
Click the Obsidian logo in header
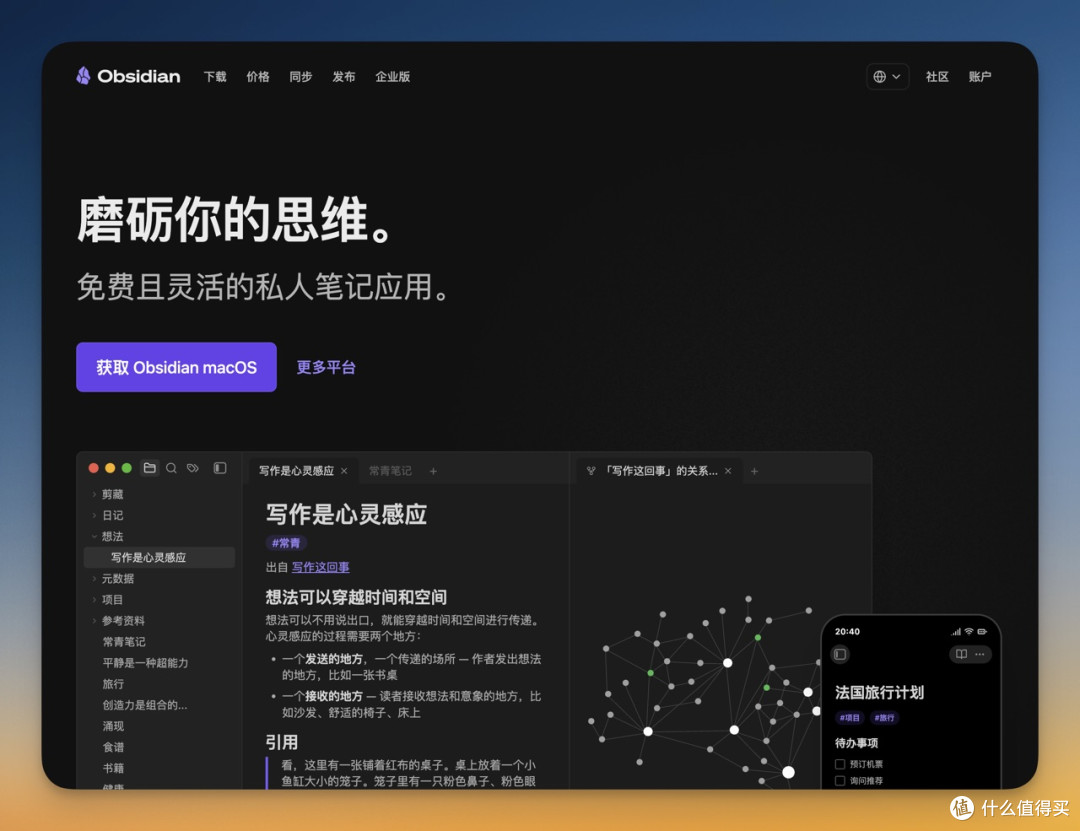click(128, 76)
